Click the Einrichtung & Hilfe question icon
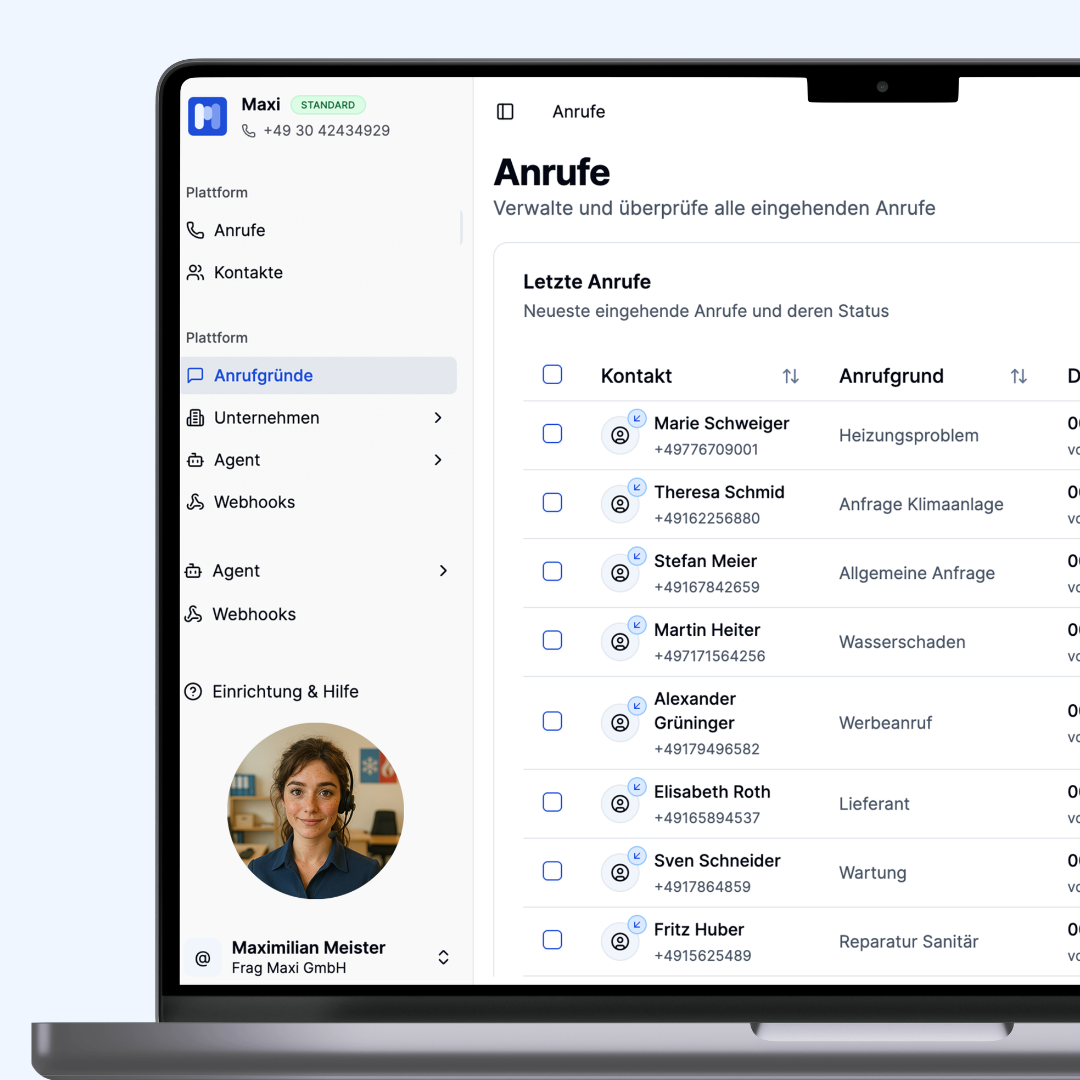This screenshot has width=1080, height=1080. point(194,692)
